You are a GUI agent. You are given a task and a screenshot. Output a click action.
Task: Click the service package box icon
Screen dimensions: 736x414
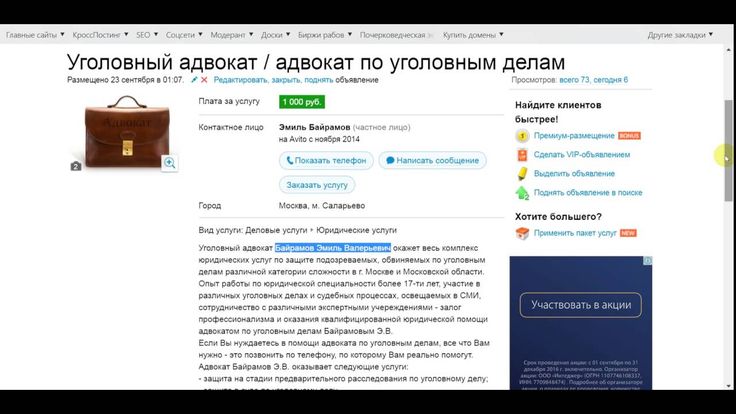click(x=522, y=233)
